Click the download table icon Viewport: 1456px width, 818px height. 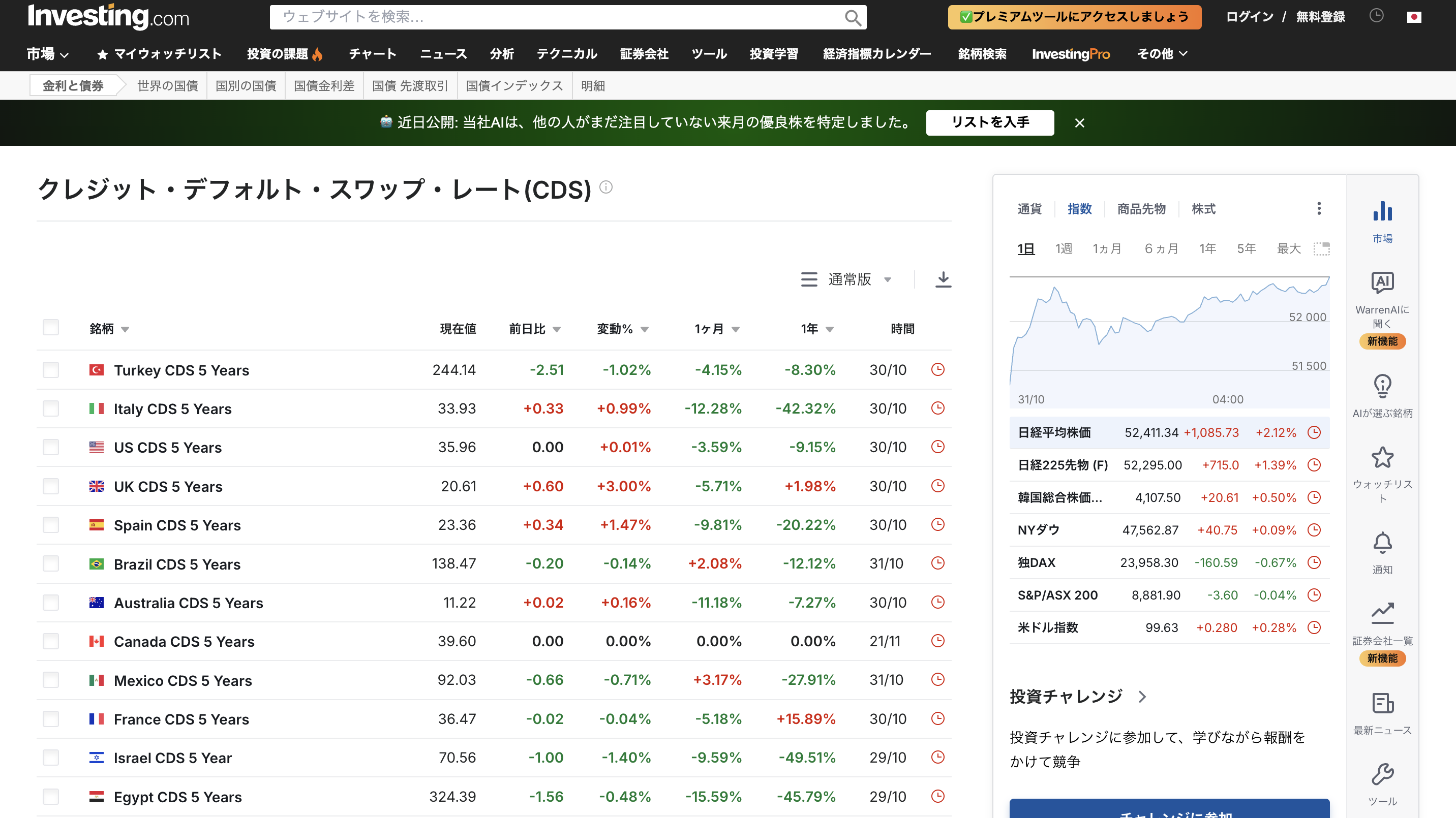943,279
